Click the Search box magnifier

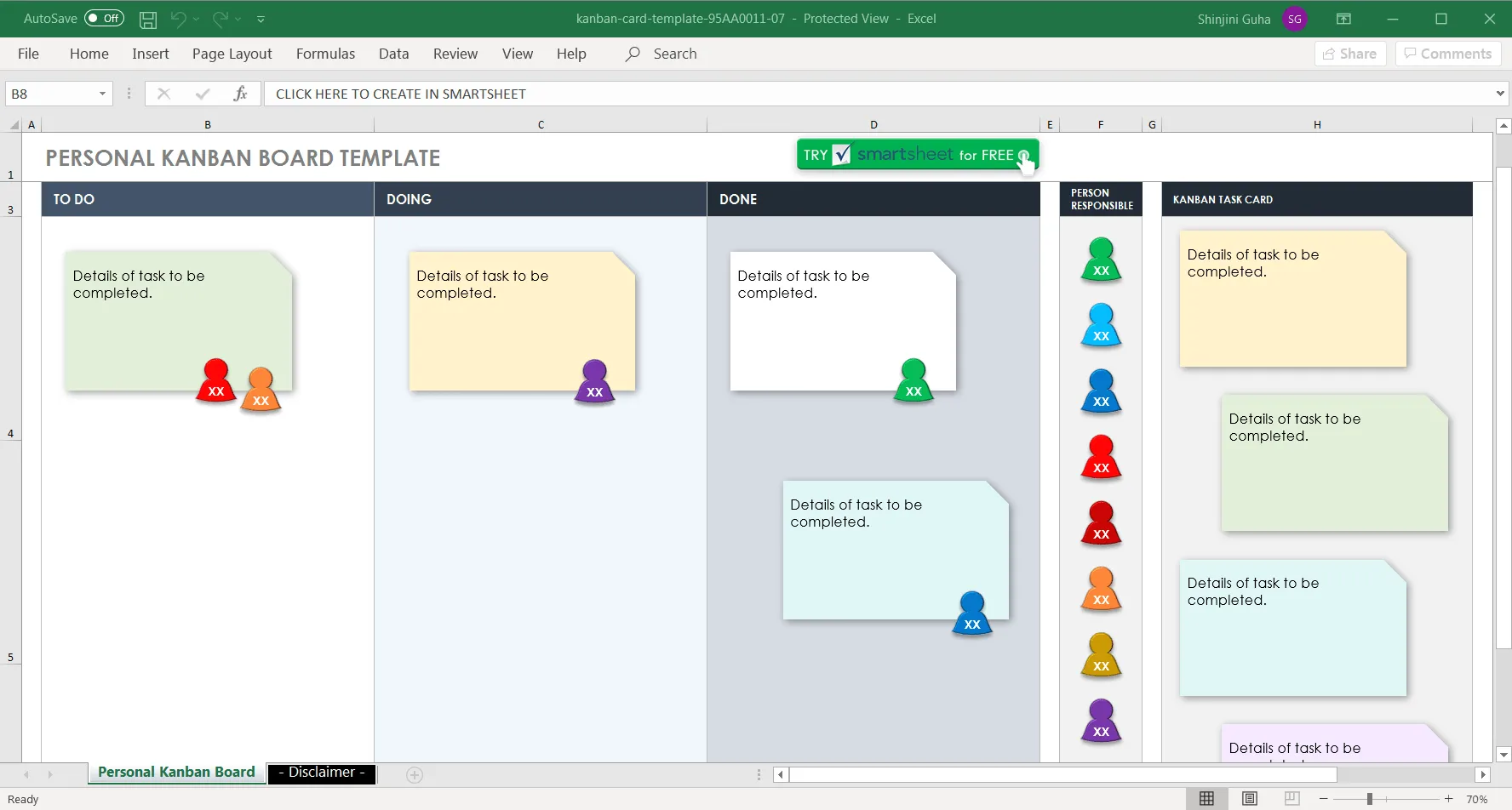(633, 54)
